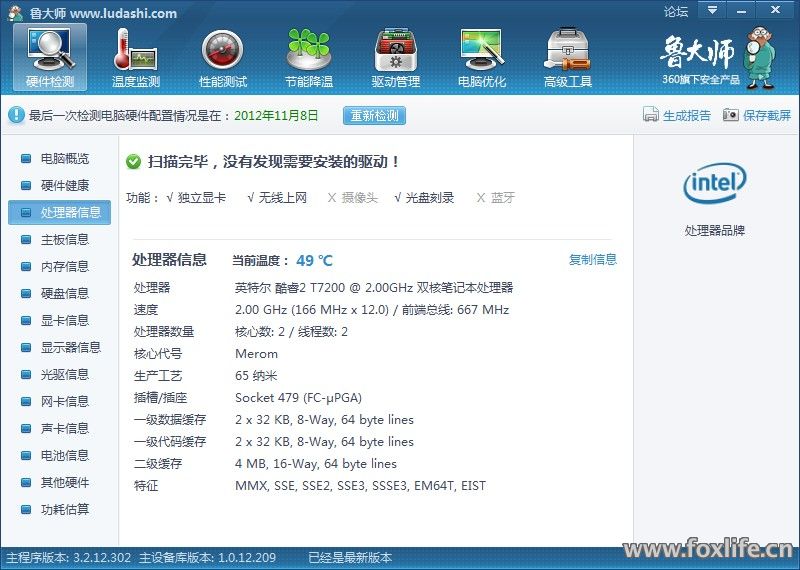Click 保存截屏 to save screenshot

click(x=757, y=115)
